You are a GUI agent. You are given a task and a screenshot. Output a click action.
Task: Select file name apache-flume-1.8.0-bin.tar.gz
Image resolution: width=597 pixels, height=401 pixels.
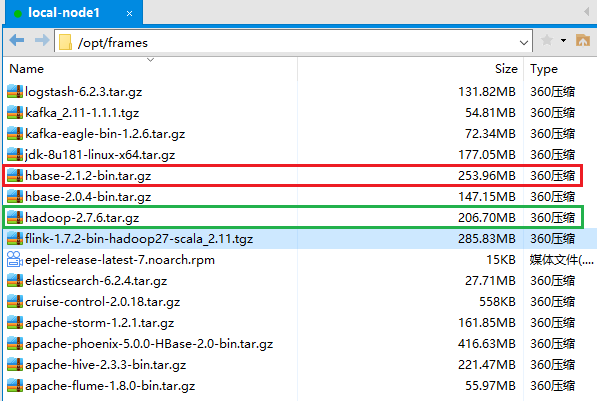pyautogui.click(x=110, y=386)
